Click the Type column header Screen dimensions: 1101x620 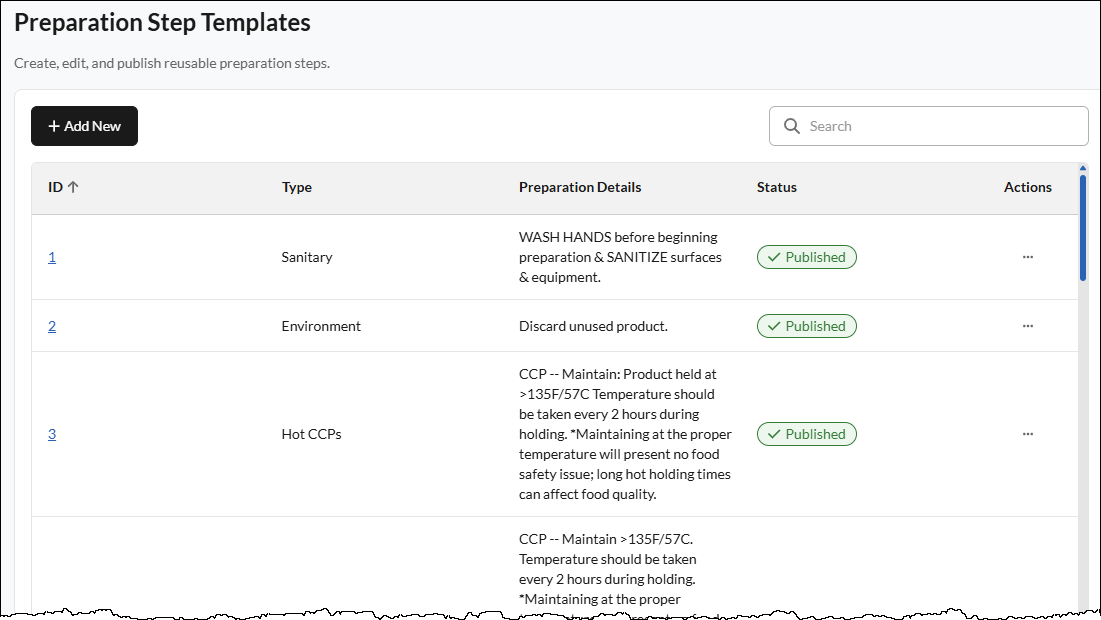(x=297, y=187)
